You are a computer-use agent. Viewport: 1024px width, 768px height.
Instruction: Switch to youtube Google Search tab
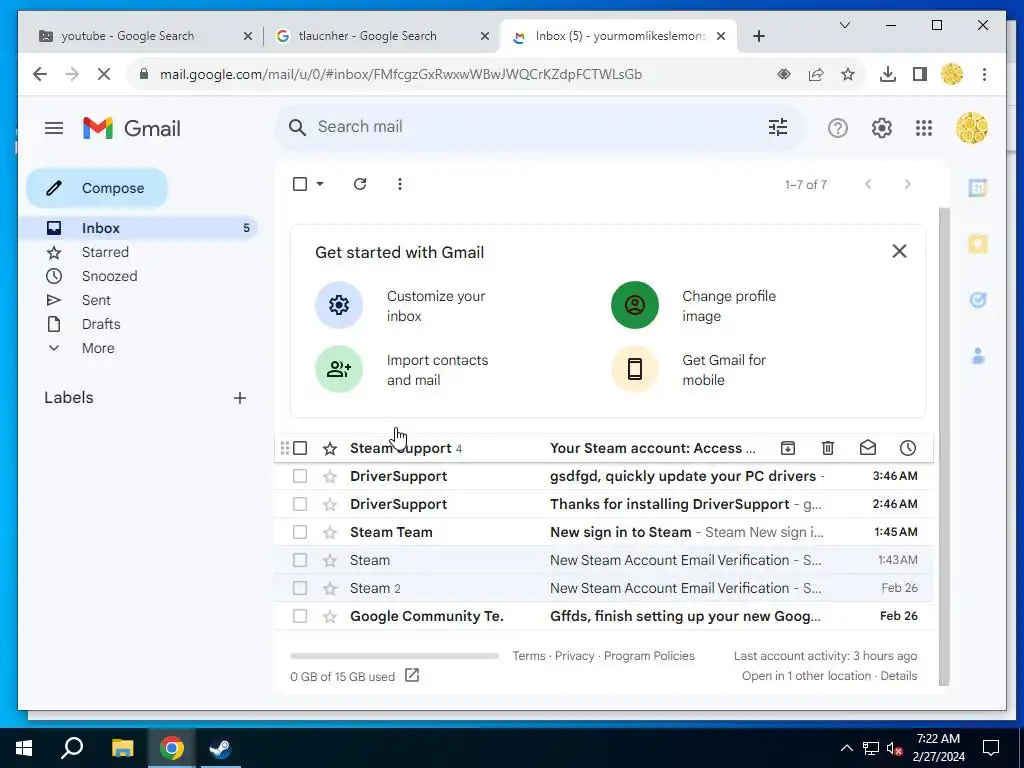138,36
